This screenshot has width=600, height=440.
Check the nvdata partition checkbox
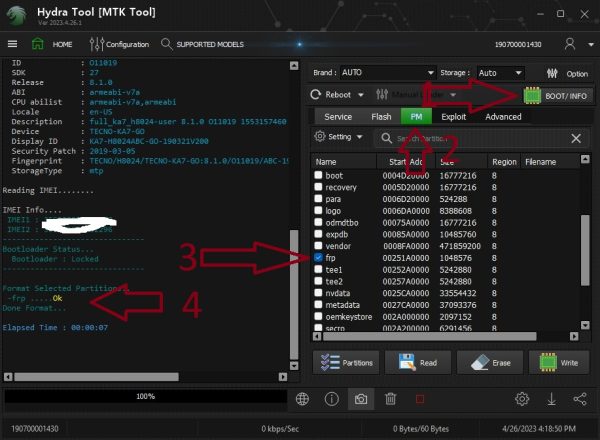(x=318, y=293)
